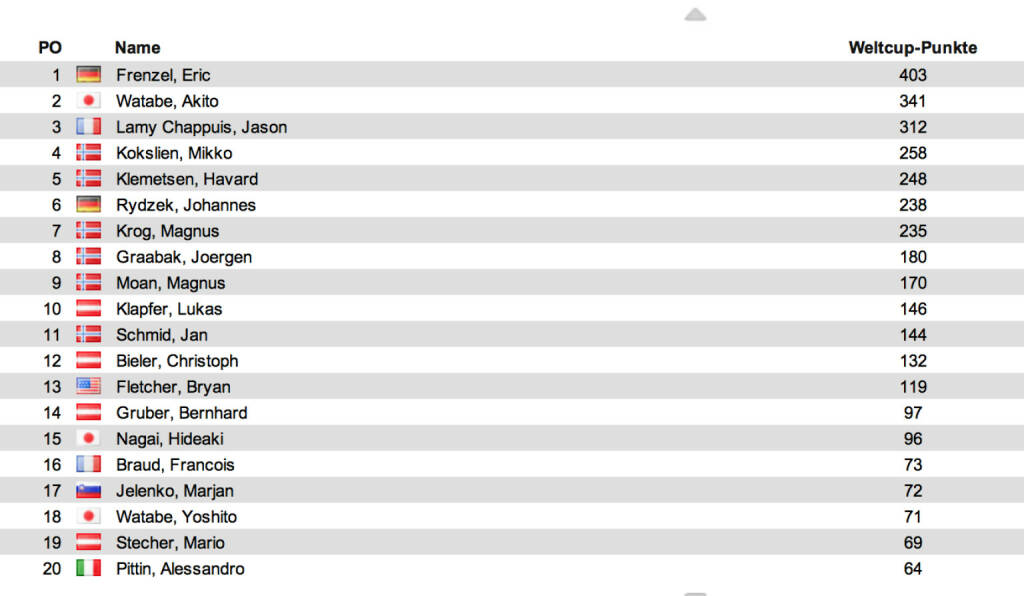1024x596 pixels.
Task: Click Frenzel's 403 points value
Action: (x=912, y=75)
